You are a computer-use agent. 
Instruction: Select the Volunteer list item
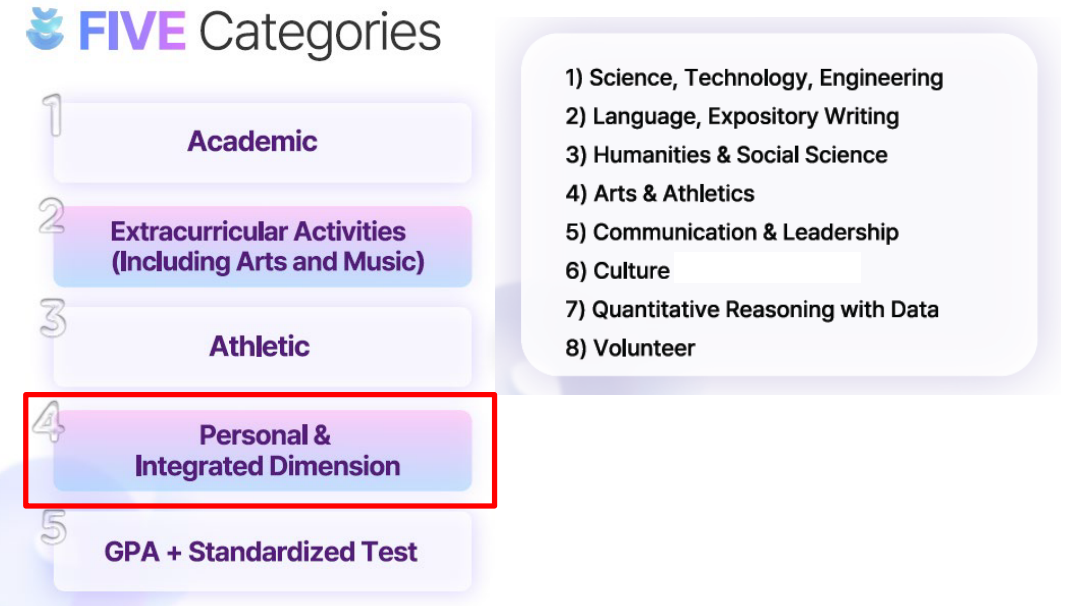[x=630, y=348]
